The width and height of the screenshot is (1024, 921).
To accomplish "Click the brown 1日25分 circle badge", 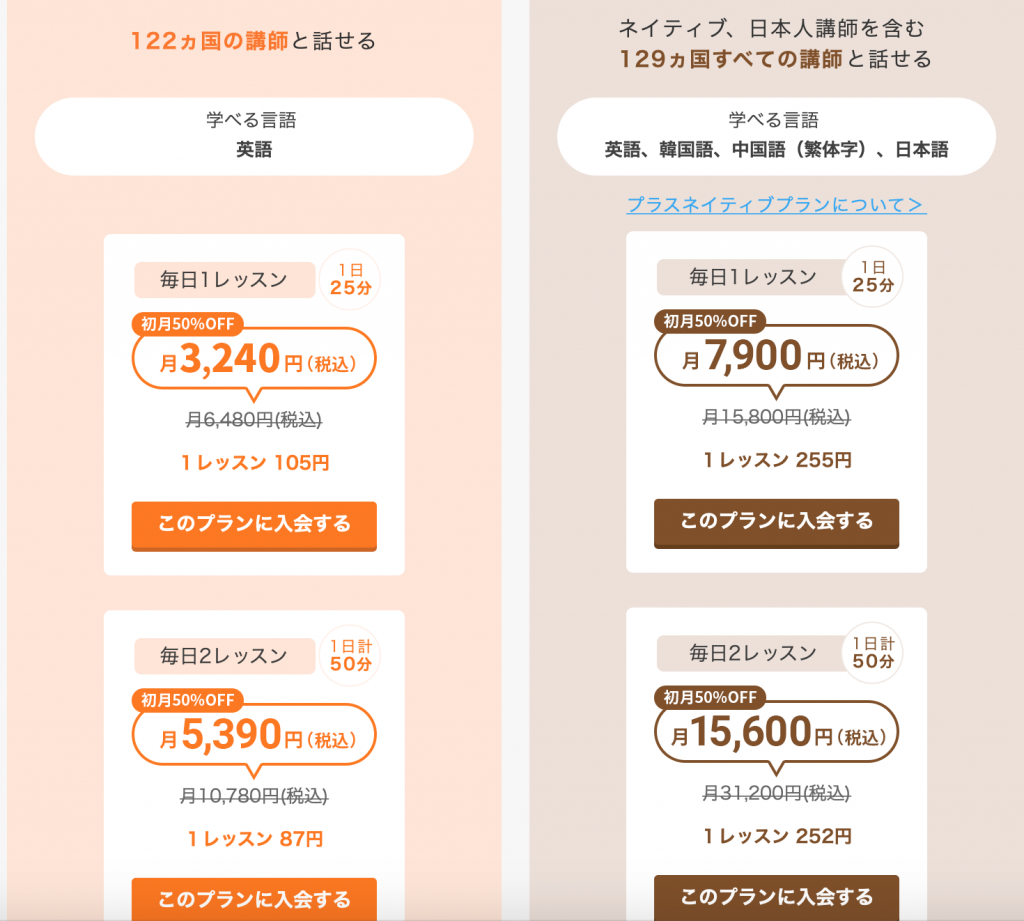I will [x=872, y=276].
